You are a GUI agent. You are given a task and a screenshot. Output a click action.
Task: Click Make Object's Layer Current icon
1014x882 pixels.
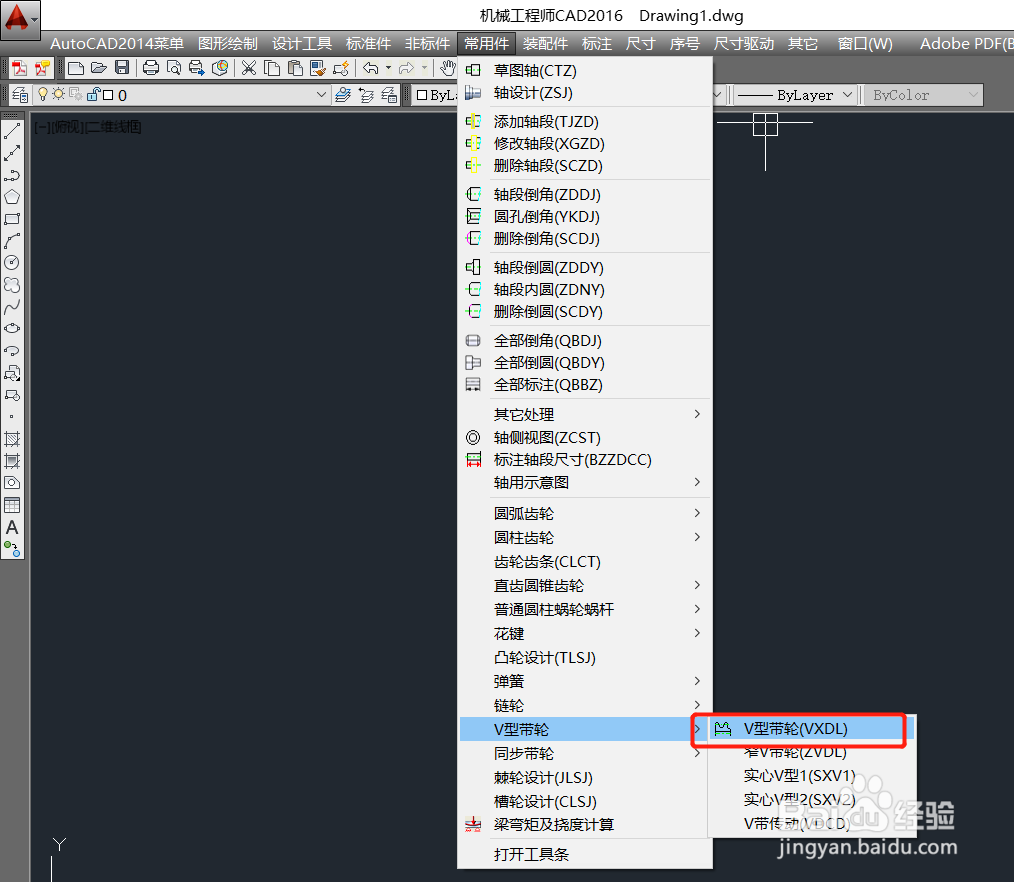coord(343,95)
